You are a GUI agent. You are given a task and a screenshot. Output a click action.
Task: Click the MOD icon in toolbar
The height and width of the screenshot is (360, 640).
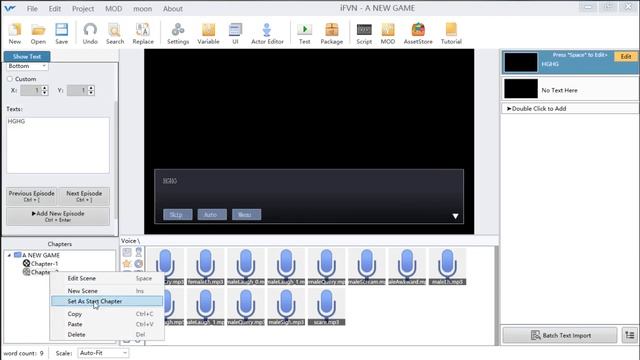[387, 33]
